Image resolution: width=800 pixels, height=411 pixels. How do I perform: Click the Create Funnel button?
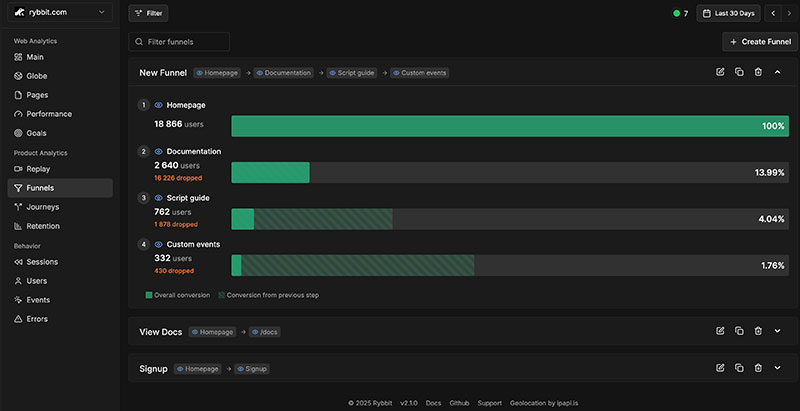[760, 42]
